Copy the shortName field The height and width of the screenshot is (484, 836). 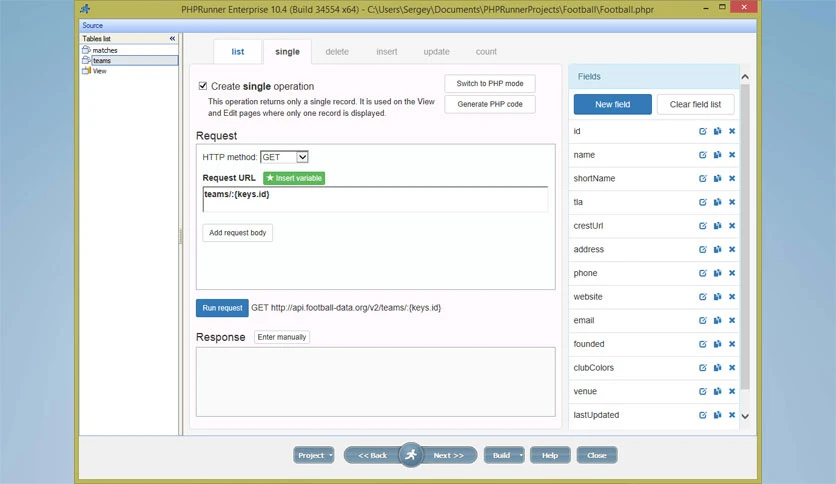(718, 179)
